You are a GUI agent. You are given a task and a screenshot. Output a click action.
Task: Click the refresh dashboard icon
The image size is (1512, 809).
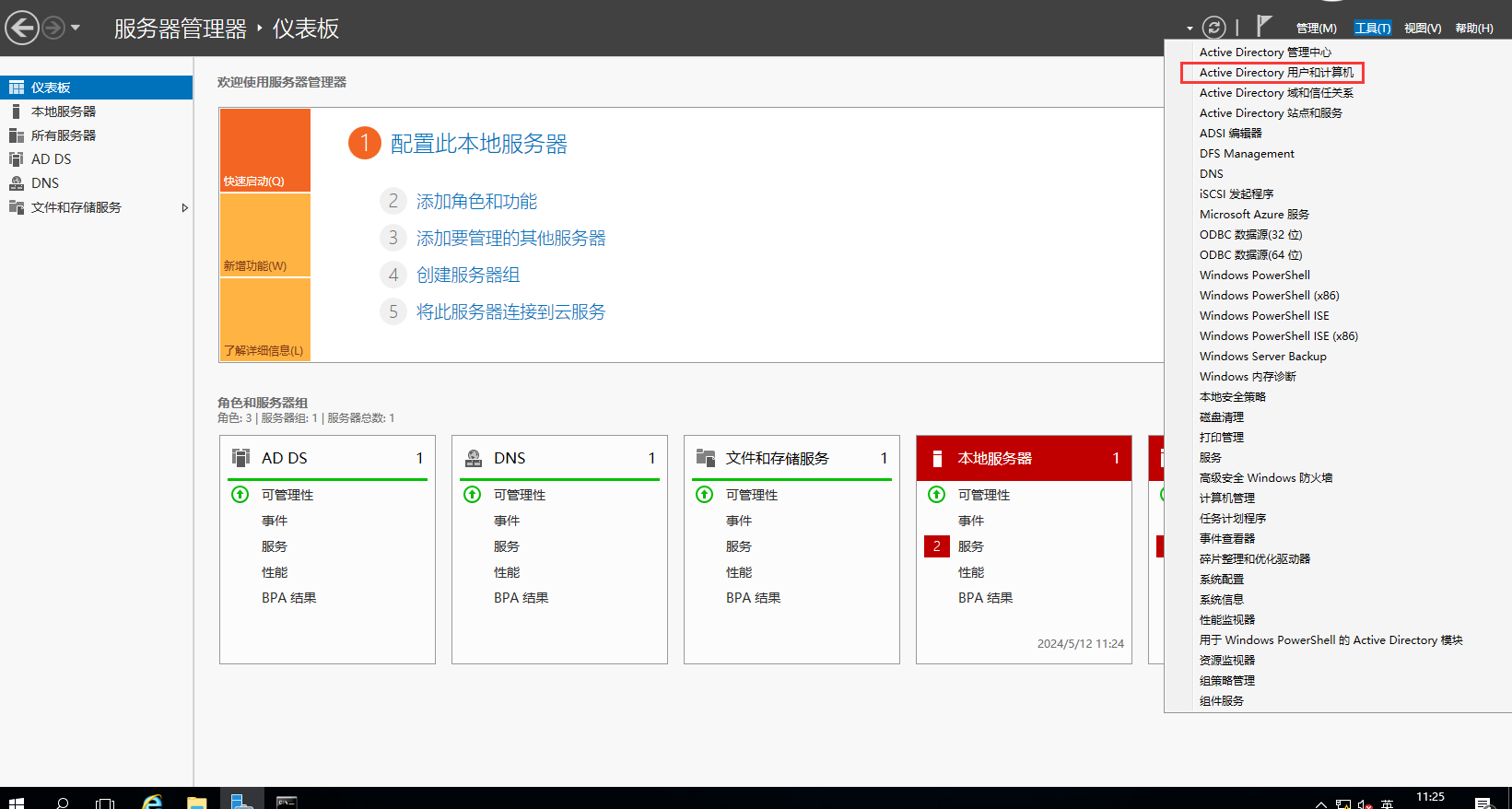click(1214, 28)
